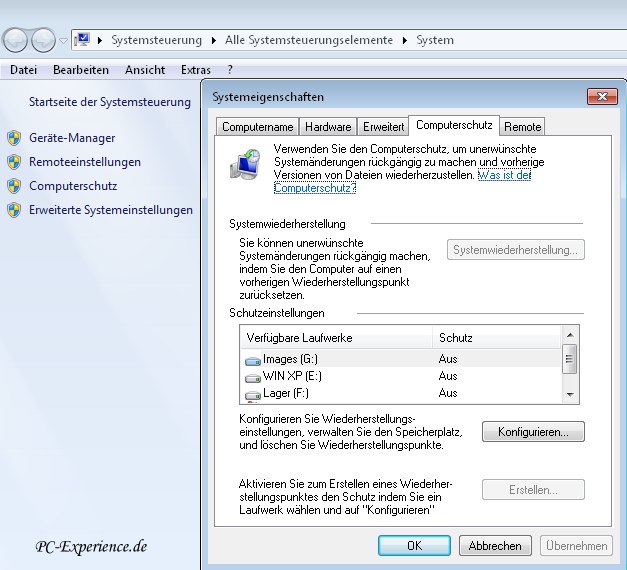627x570 pixels.
Task: Click the forward navigation arrow button
Action: click(x=43, y=40)
